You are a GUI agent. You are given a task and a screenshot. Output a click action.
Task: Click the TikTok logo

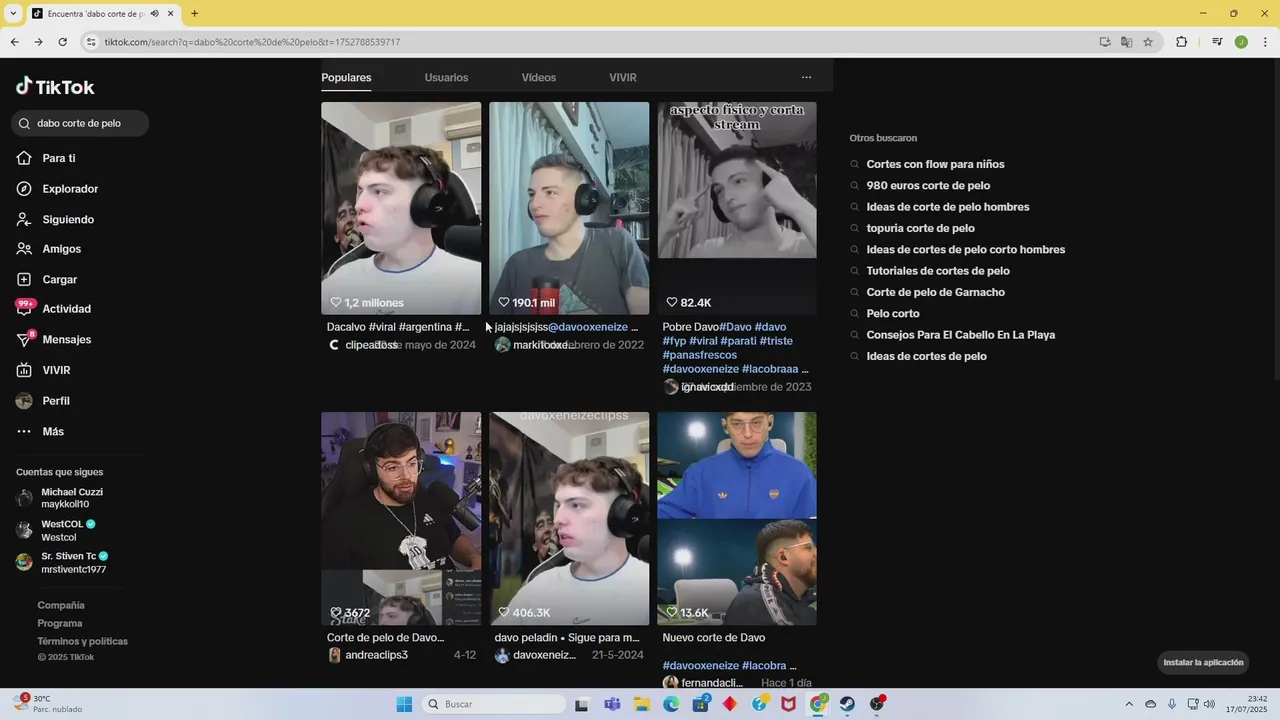pos(55,87)
